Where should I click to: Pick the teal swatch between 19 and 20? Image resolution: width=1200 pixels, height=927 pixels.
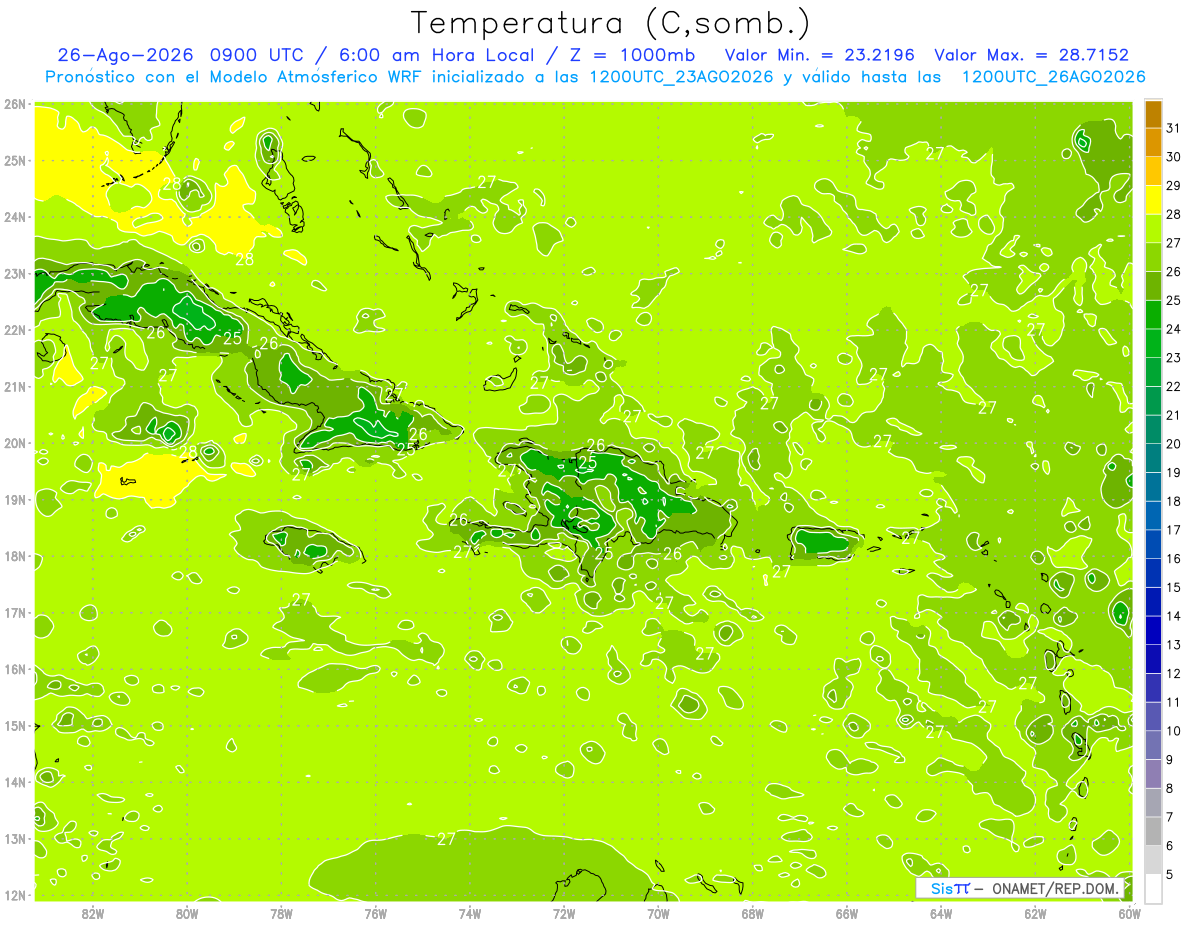[x=1153, y=458]
